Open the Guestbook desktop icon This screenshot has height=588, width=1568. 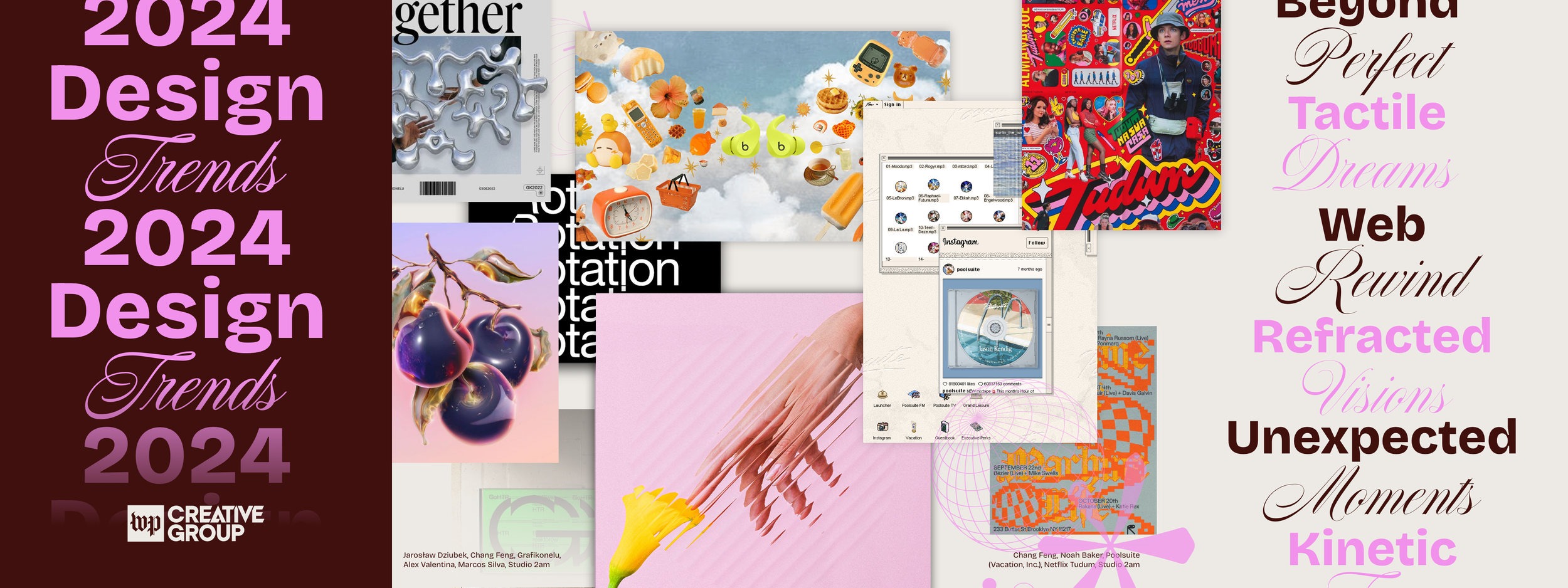click(945, 426)
